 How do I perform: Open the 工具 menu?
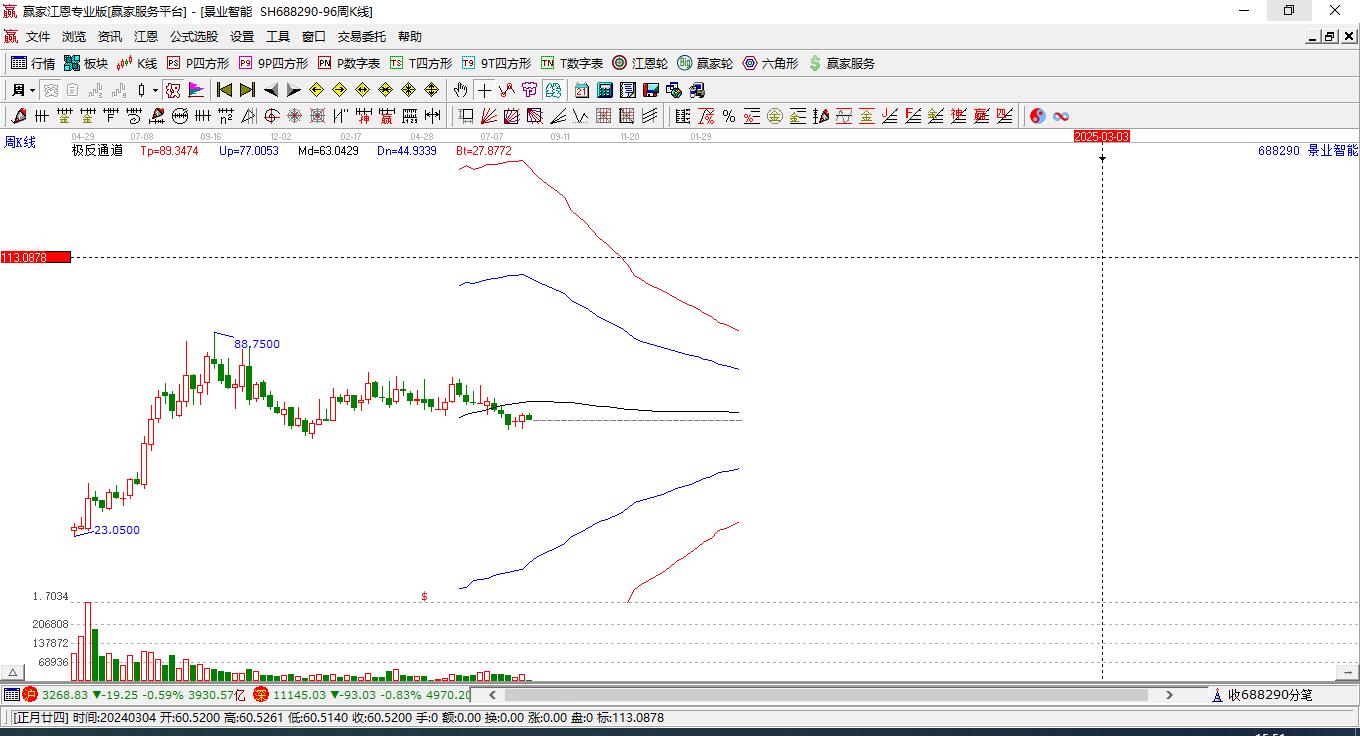[278, 37]
